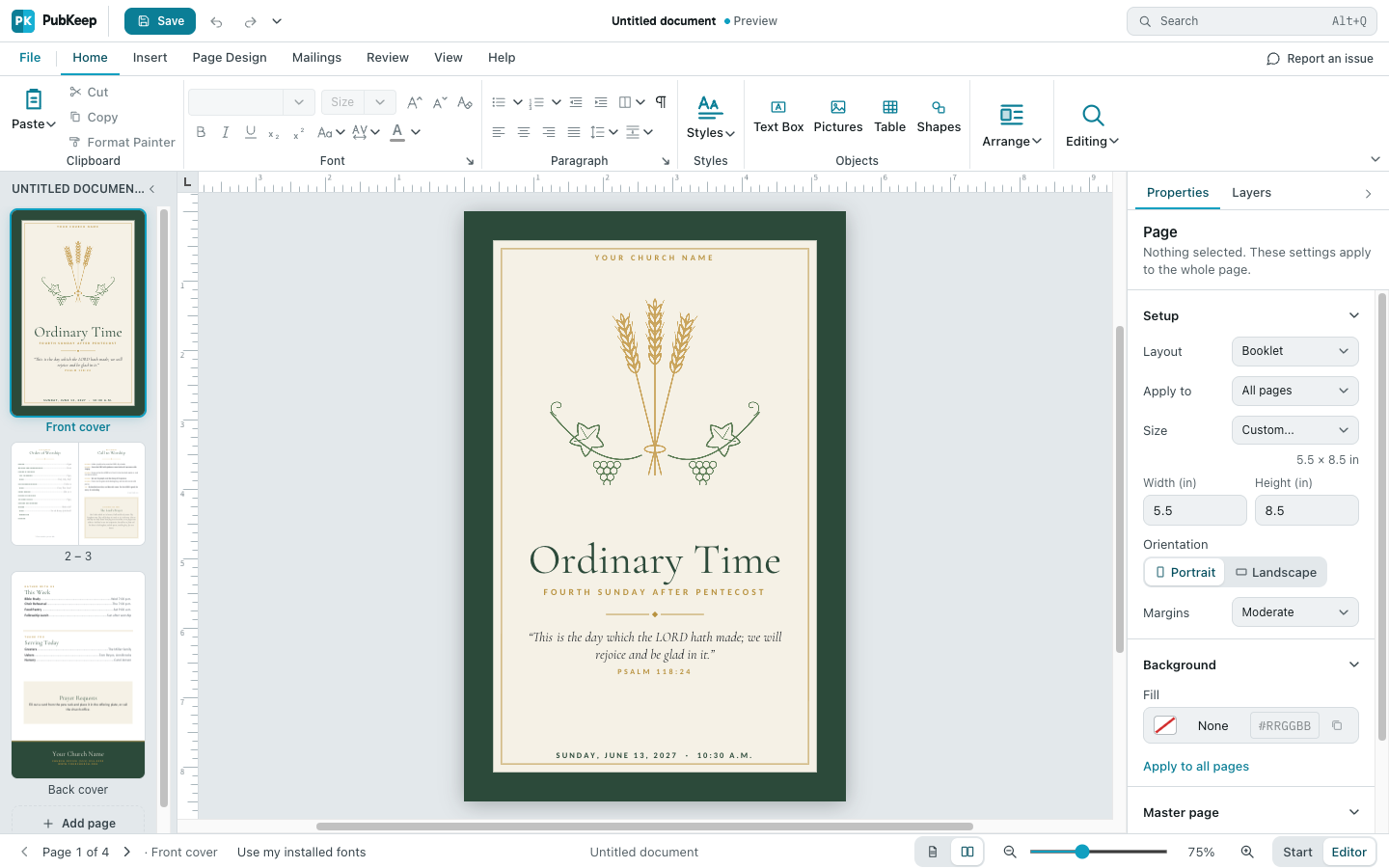Open the Margins Moderate dropdown

(x=1294, y=612)
